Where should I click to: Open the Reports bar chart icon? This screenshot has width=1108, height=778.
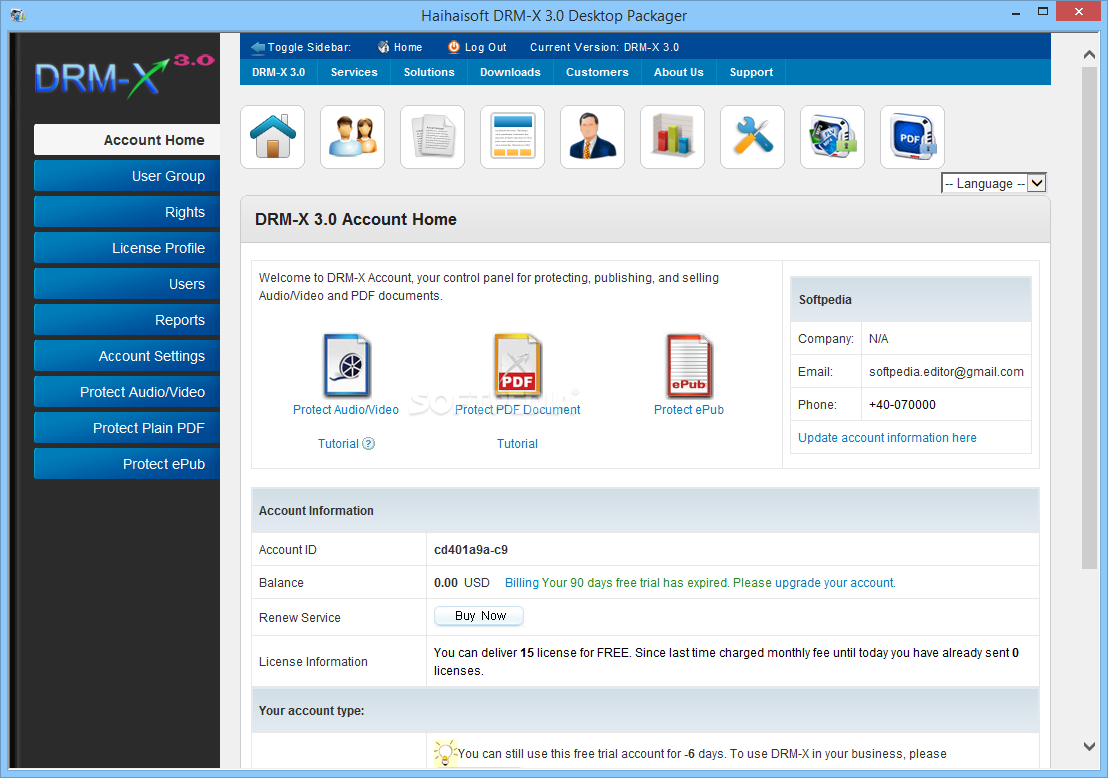(673, 137)
